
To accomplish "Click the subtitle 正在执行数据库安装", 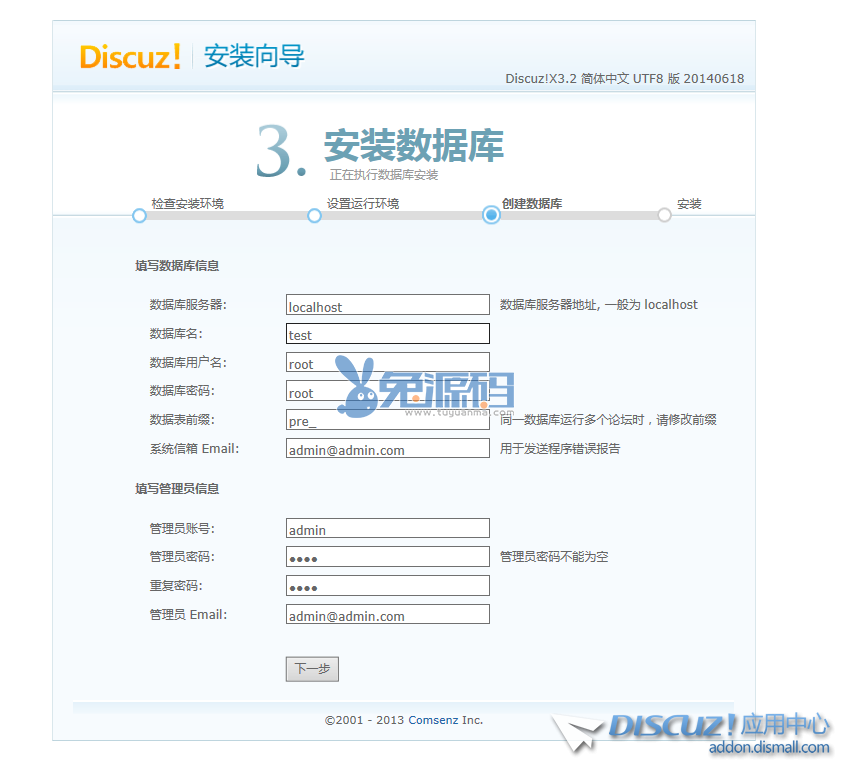I will (384, 175).
